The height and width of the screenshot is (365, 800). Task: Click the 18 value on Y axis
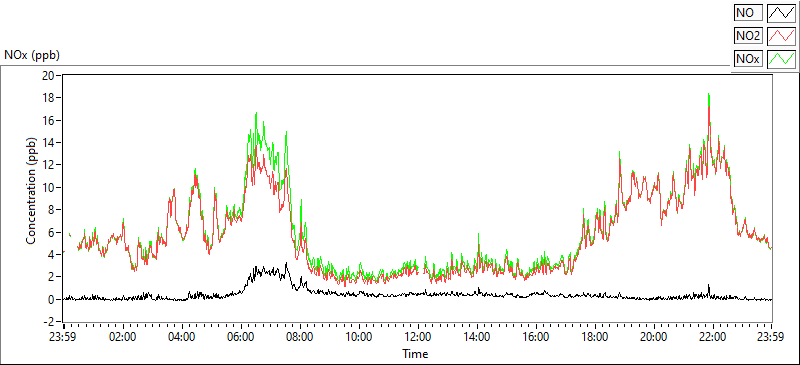49,98
